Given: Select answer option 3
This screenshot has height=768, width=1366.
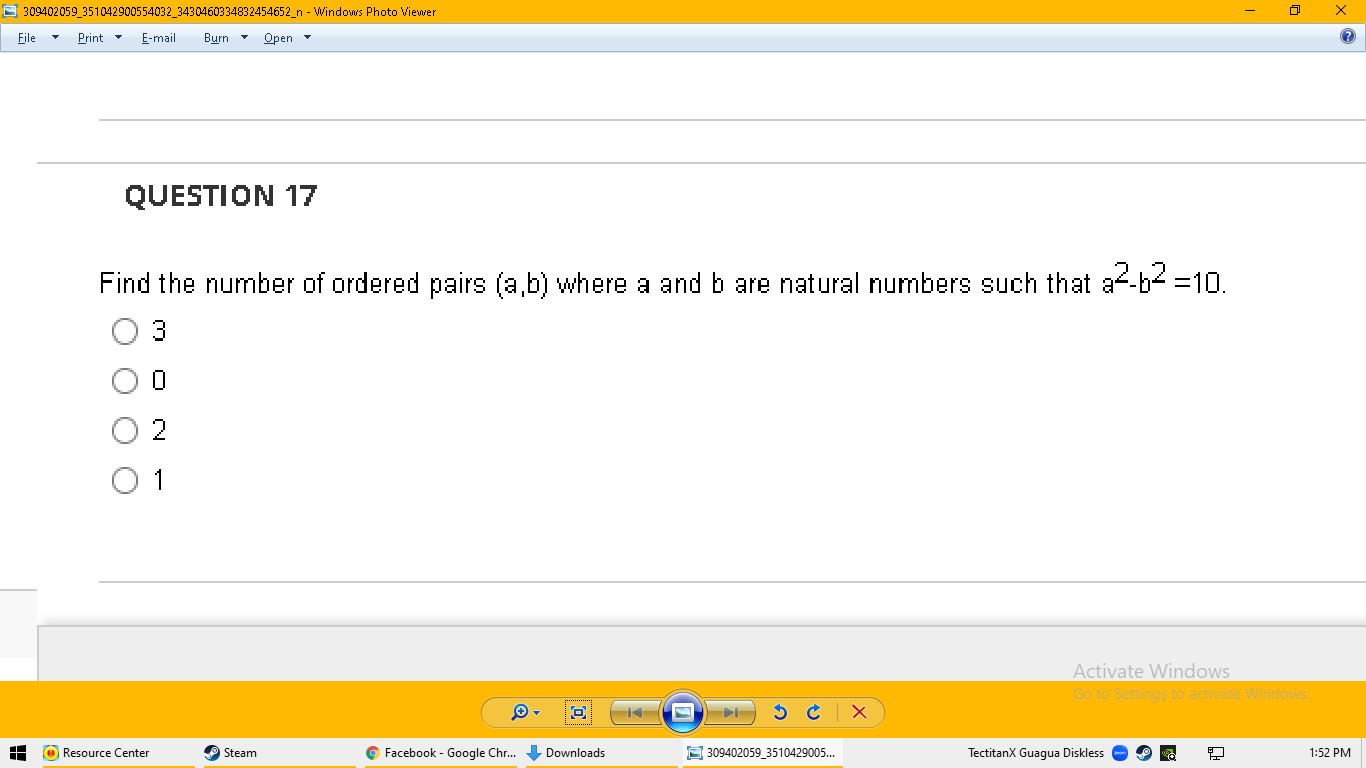Looking at the screenshot, I should pyautogui.click(x=124, y=331).
